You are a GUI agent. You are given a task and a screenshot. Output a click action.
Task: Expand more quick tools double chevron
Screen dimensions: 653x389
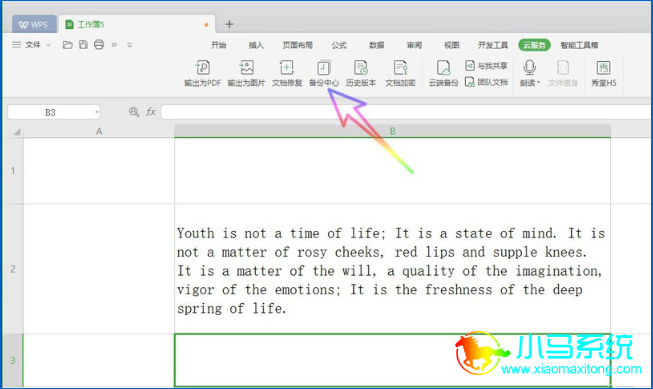pos(114,45)
